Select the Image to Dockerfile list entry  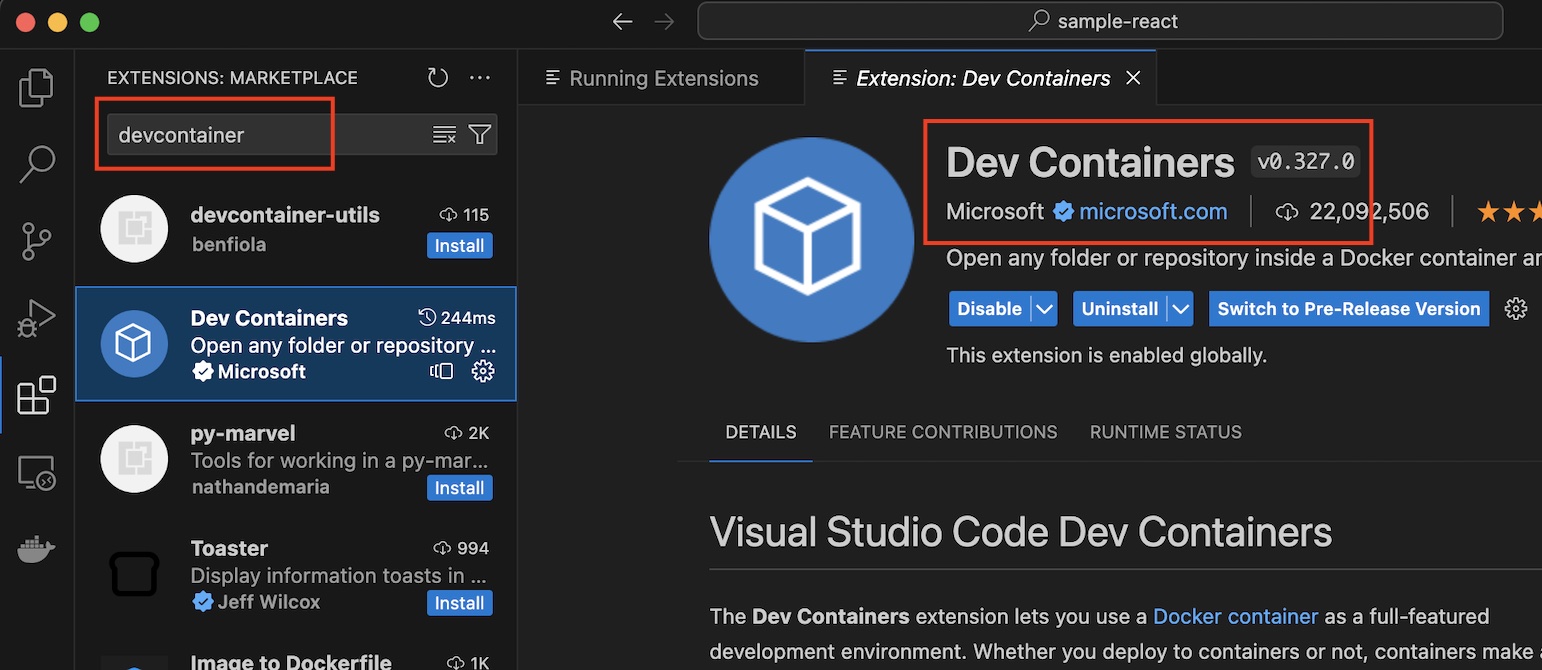[x=296, y=652]
